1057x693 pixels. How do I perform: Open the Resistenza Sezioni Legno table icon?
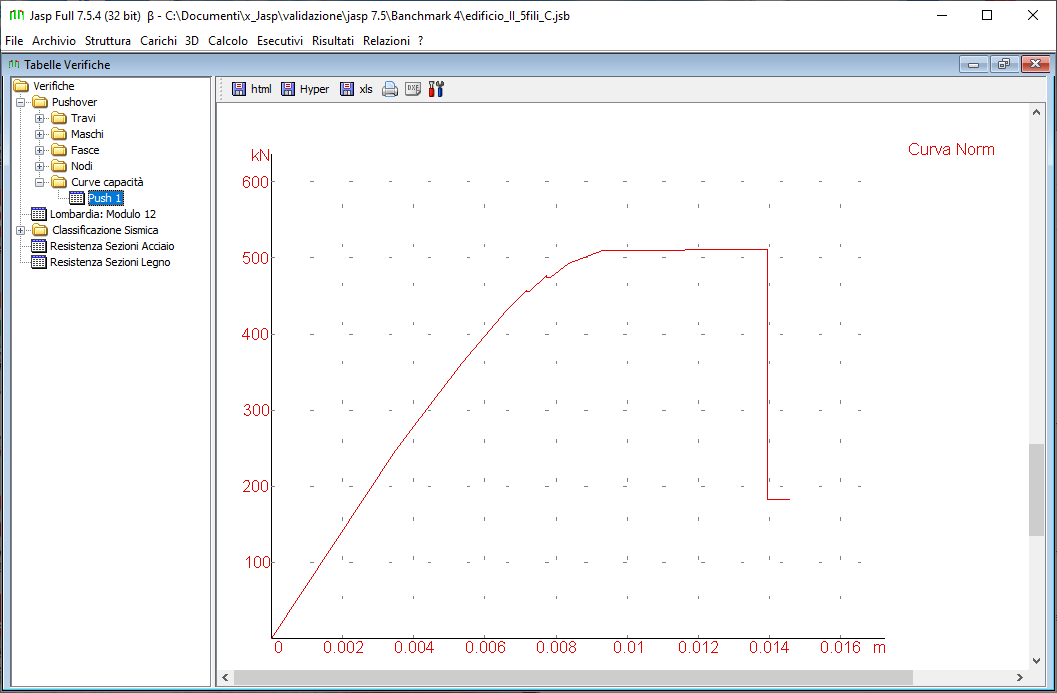tap(39, 262)
